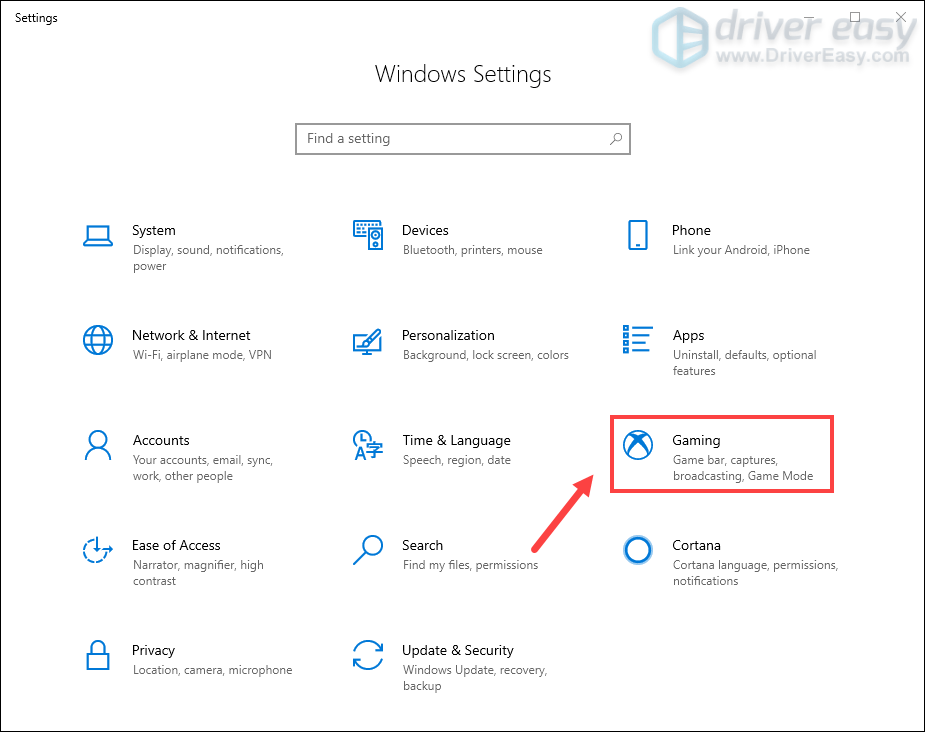This screenshot has height=732, width=925.
Task: Click the Devices keyboard and speaker icon
Action: [x=367, y=235]
